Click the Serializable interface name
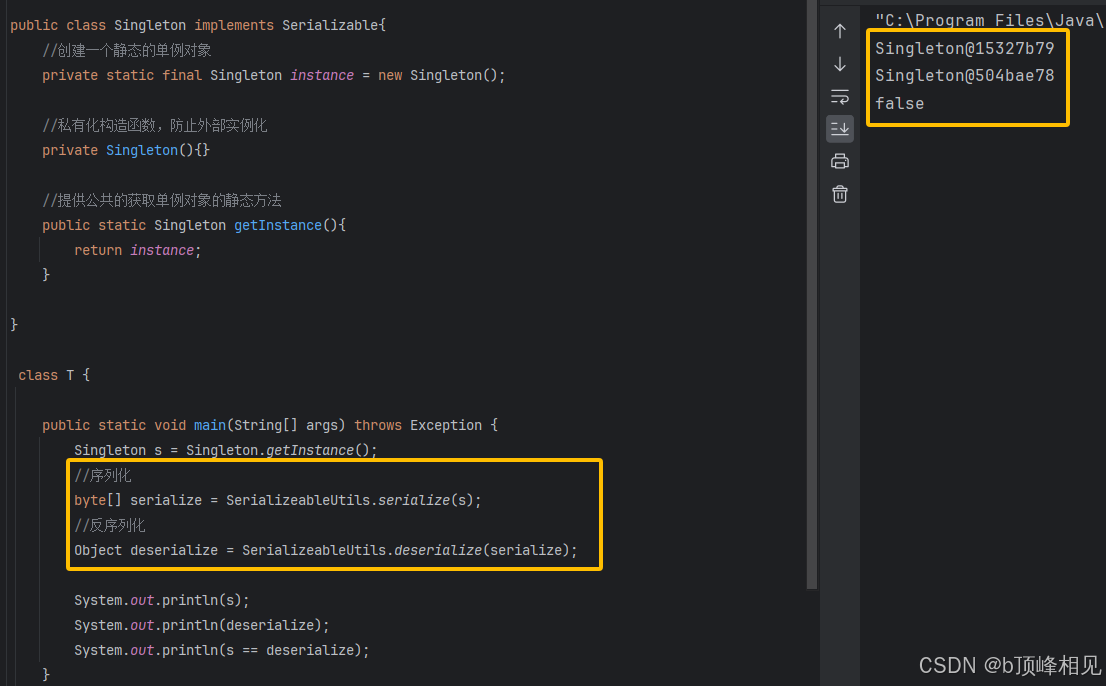This screenshot has width=1106, height=686. pos(330,25)
